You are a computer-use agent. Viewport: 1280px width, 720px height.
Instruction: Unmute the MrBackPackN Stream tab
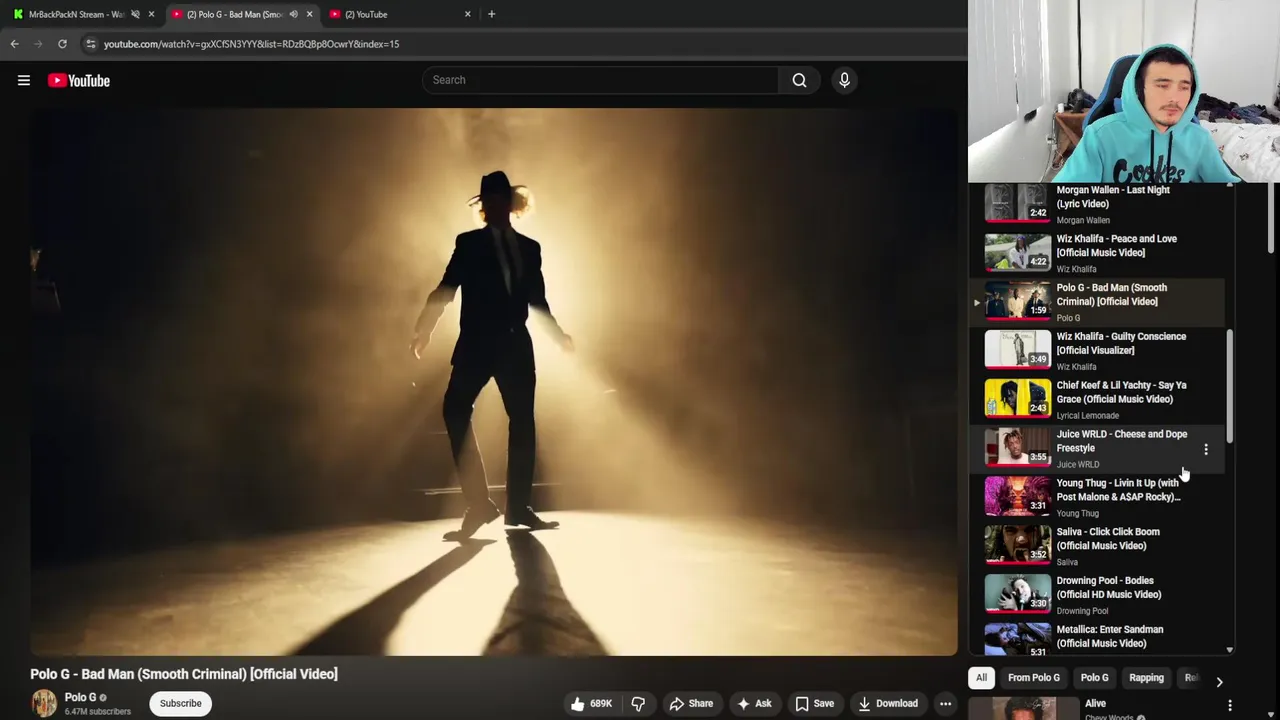coord(135,14)
